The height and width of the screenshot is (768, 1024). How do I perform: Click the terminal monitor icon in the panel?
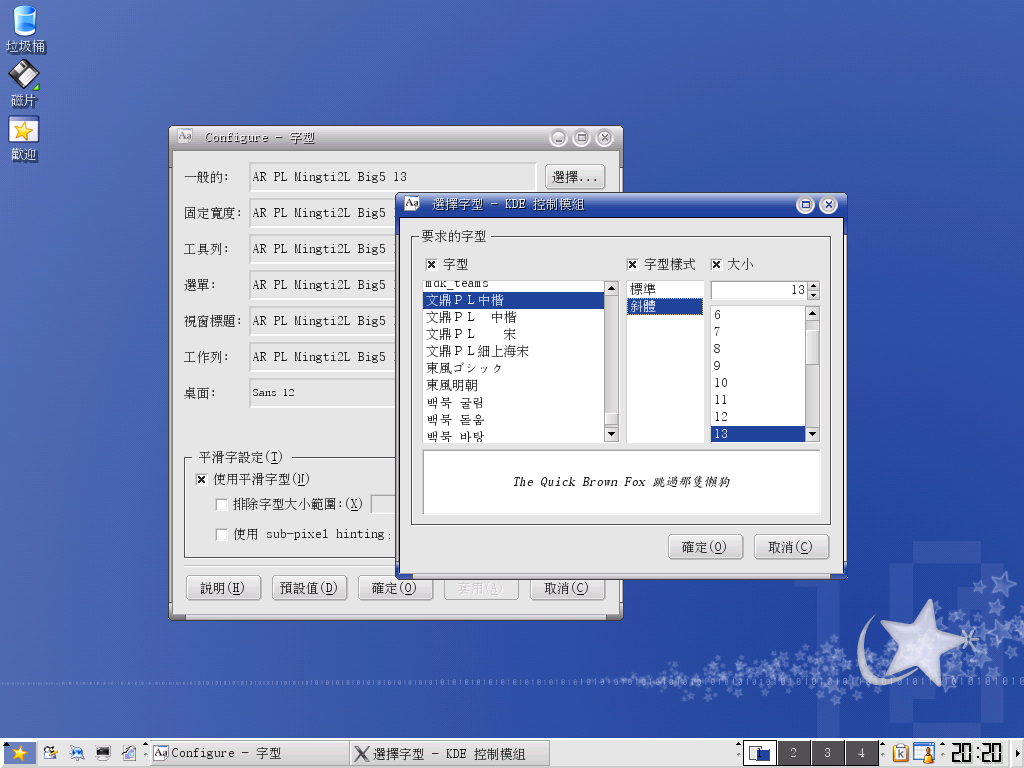[x=102, y=753]
